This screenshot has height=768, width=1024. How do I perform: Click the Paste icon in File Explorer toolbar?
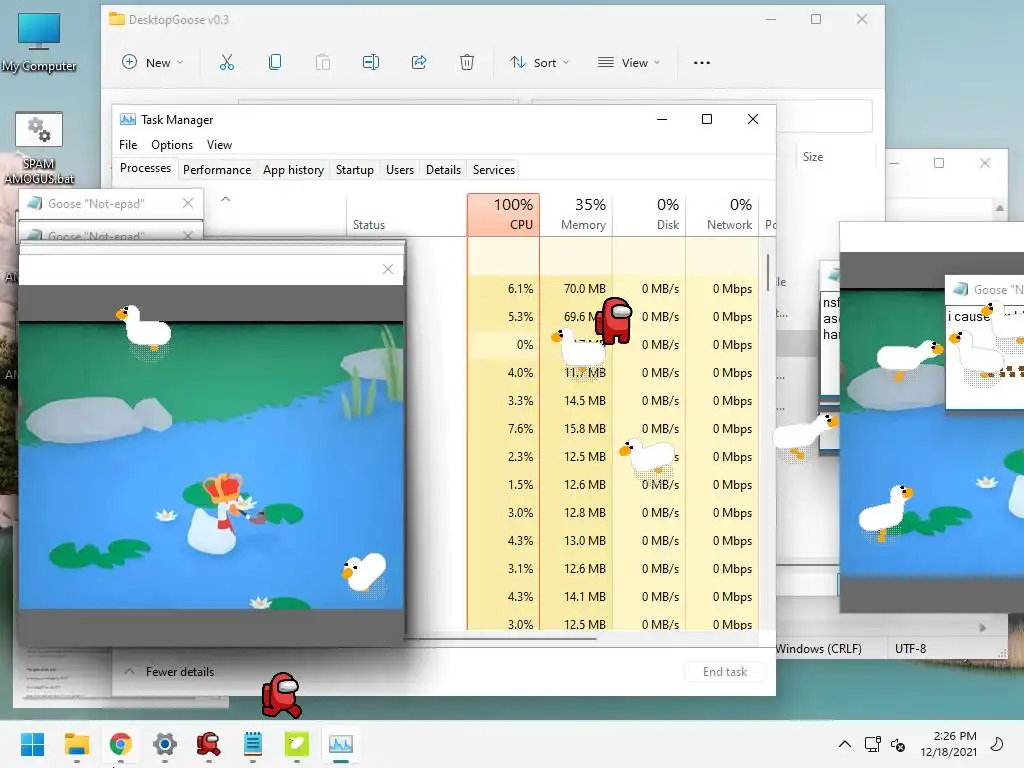tap(323, 63)
